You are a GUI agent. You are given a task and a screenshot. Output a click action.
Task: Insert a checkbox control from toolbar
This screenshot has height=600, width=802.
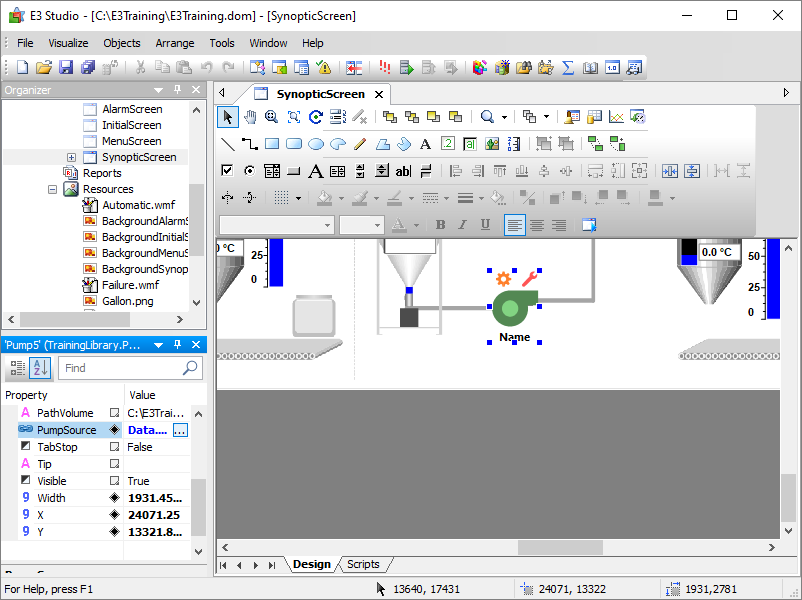[227, 171]
